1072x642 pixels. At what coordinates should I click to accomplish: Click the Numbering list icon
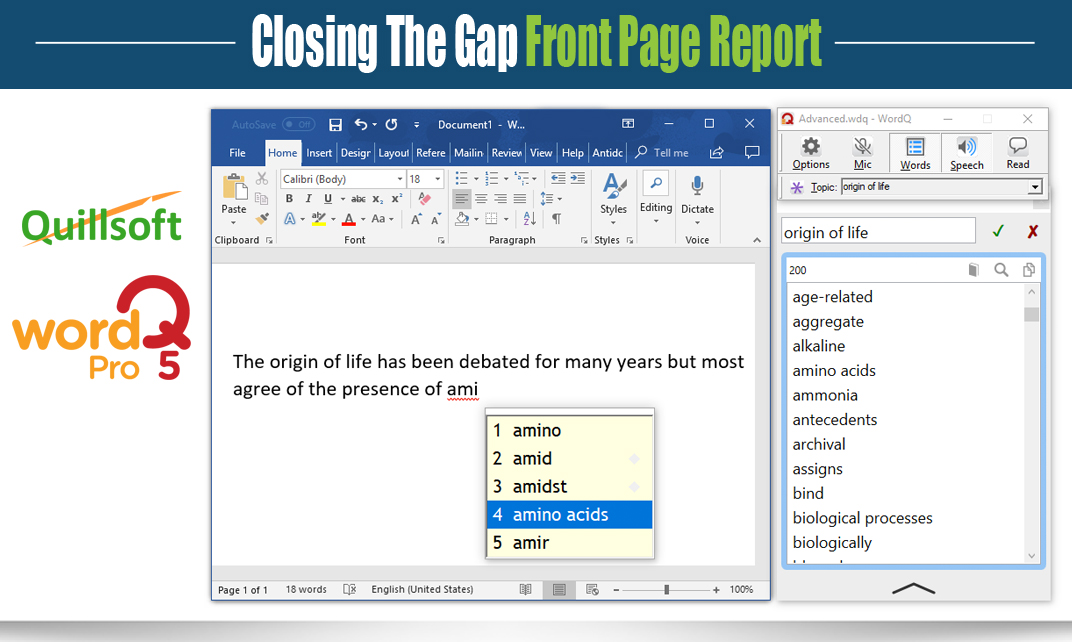coord(492,178)
